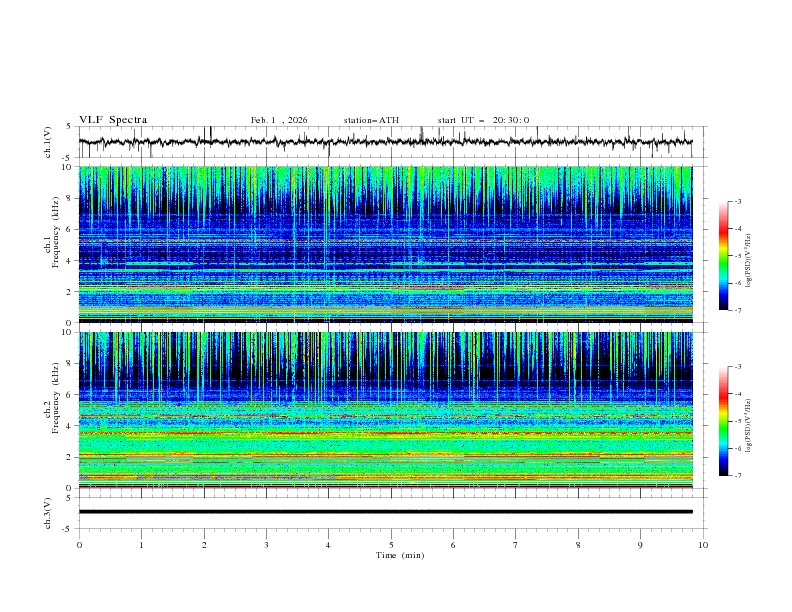The width and height of the screenshot is (792, 612).
Task: Click time axis tick label "1"
Action: tap(141, 545)
